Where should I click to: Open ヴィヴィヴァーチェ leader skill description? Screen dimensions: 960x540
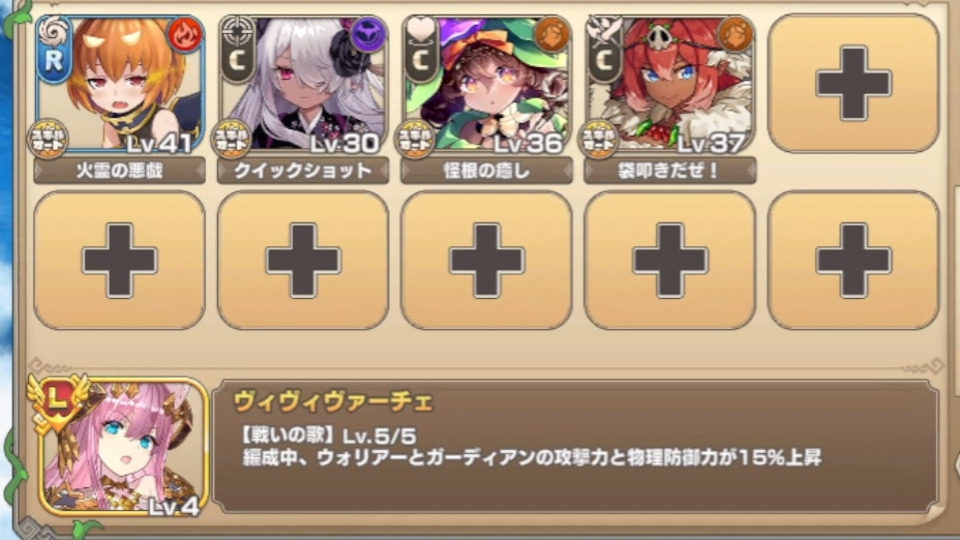click(x=576, y=447)
